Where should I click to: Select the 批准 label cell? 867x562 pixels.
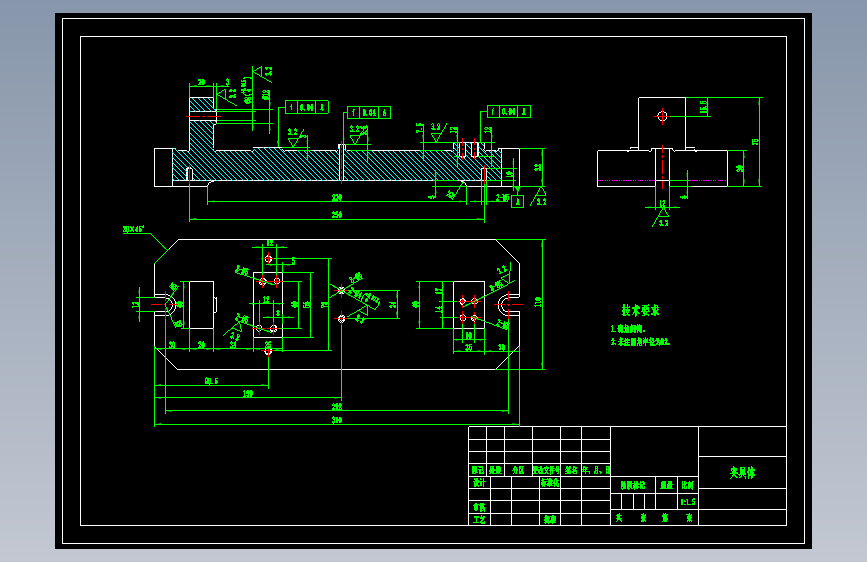[550, 519]
